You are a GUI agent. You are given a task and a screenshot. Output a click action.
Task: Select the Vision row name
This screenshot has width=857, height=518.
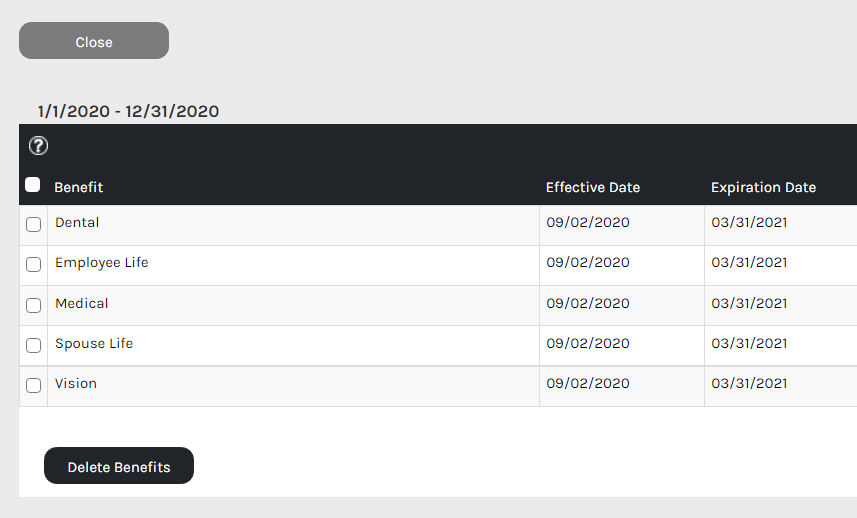point(76,384)
